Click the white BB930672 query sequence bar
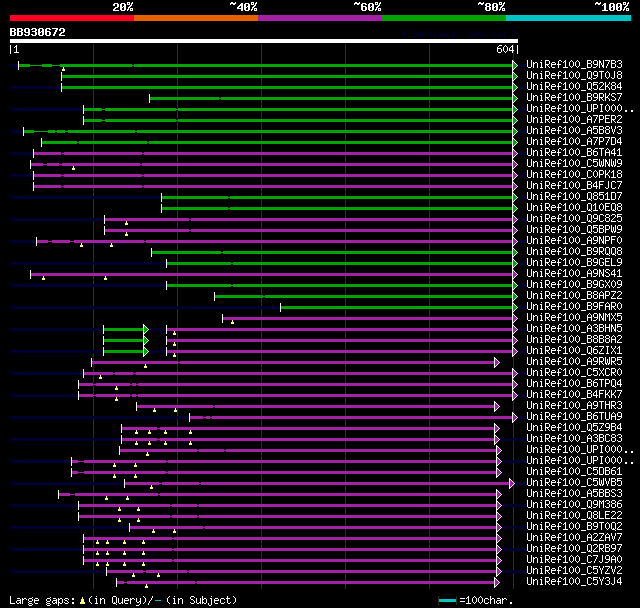This screenshot has height=608, width=640. 264,41
